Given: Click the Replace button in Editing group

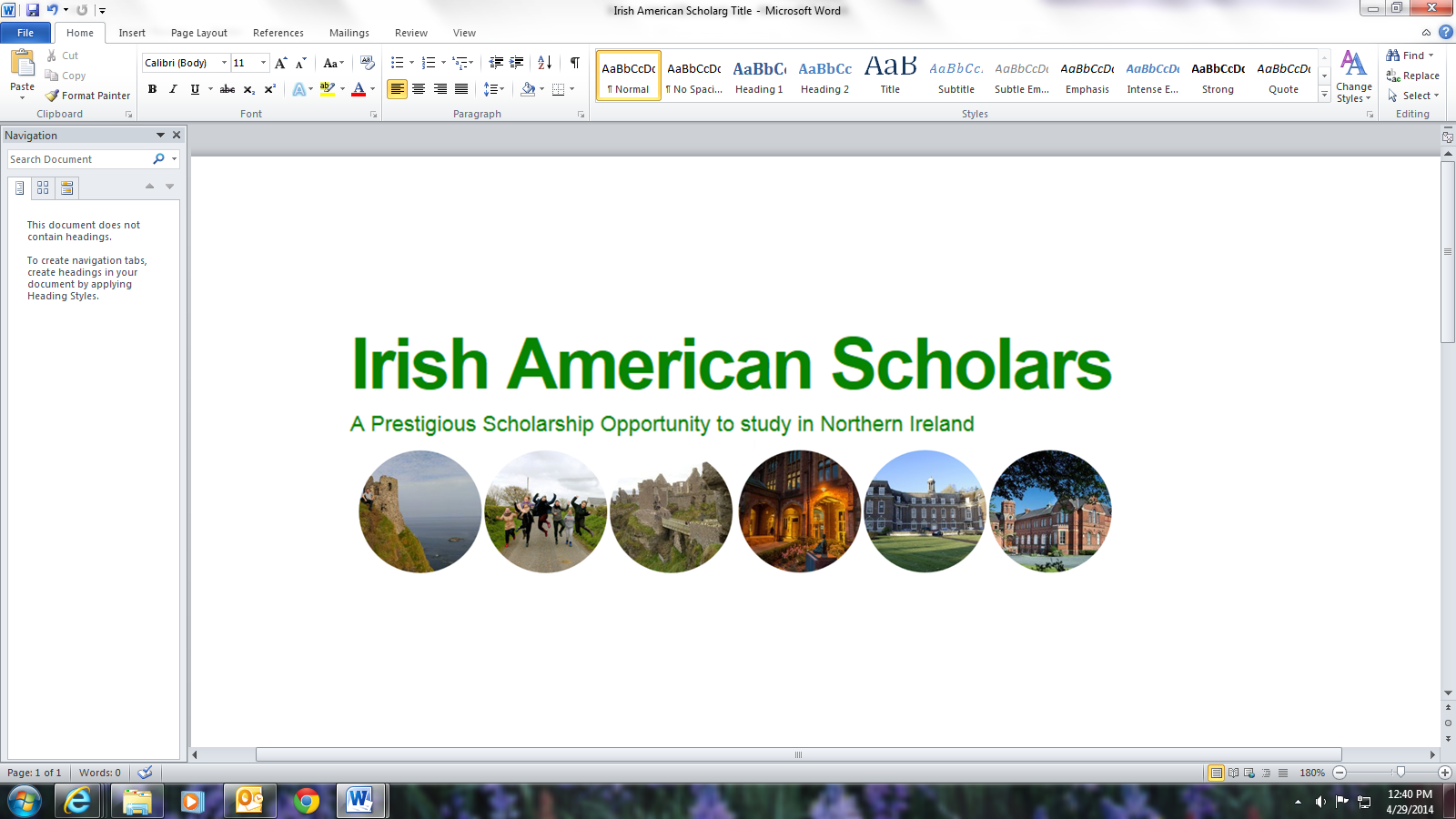Looking at the screenshot, I should pyautogui.click(x=1412, y=76).
